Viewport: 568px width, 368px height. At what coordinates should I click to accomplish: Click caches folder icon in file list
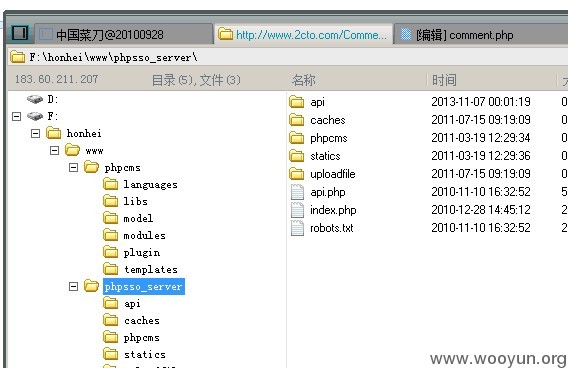tap(297, 120)
